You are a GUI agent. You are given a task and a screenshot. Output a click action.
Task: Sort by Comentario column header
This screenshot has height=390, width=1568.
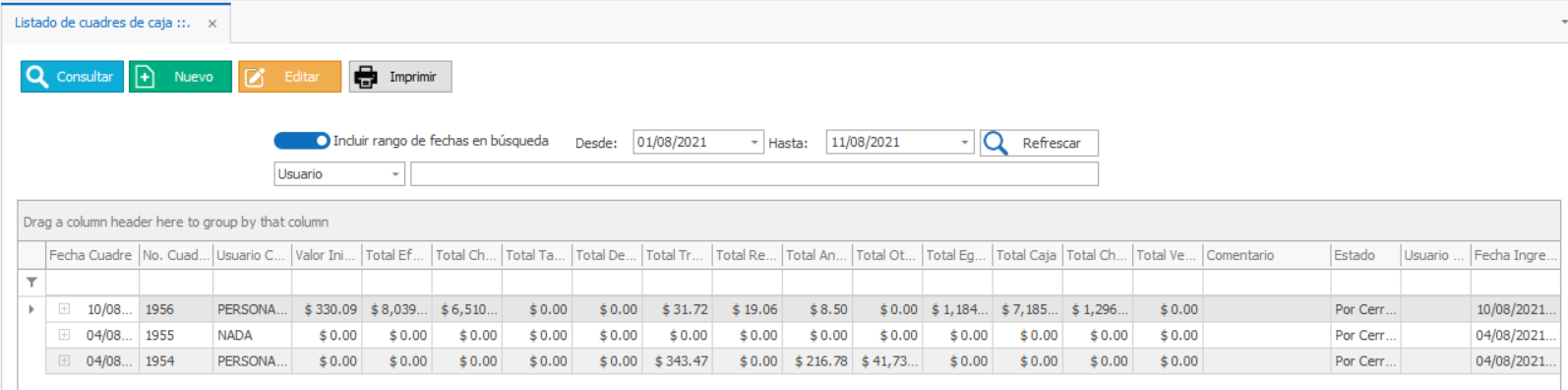click(1267, 255)
